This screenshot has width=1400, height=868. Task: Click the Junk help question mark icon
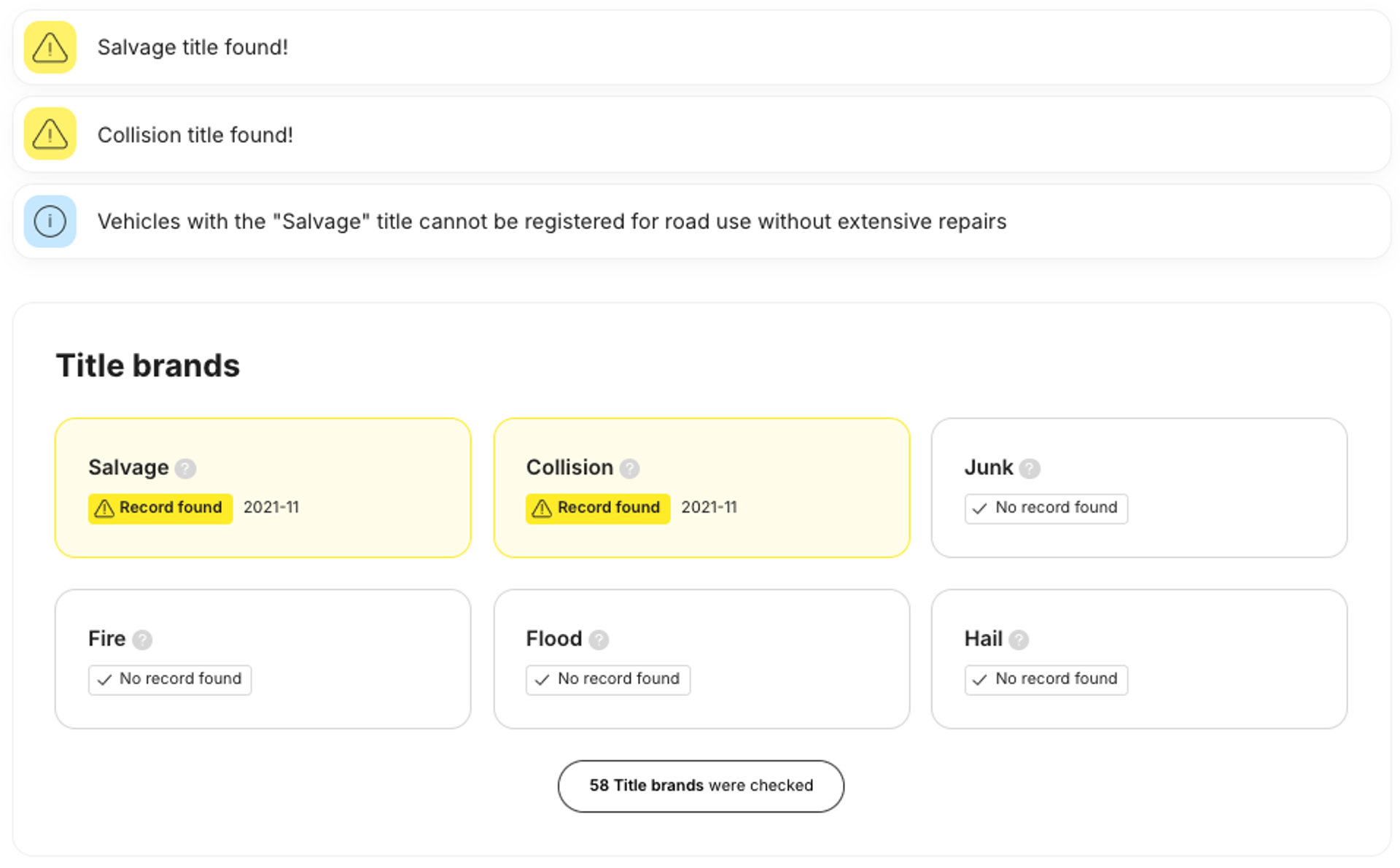[1029, 468]
